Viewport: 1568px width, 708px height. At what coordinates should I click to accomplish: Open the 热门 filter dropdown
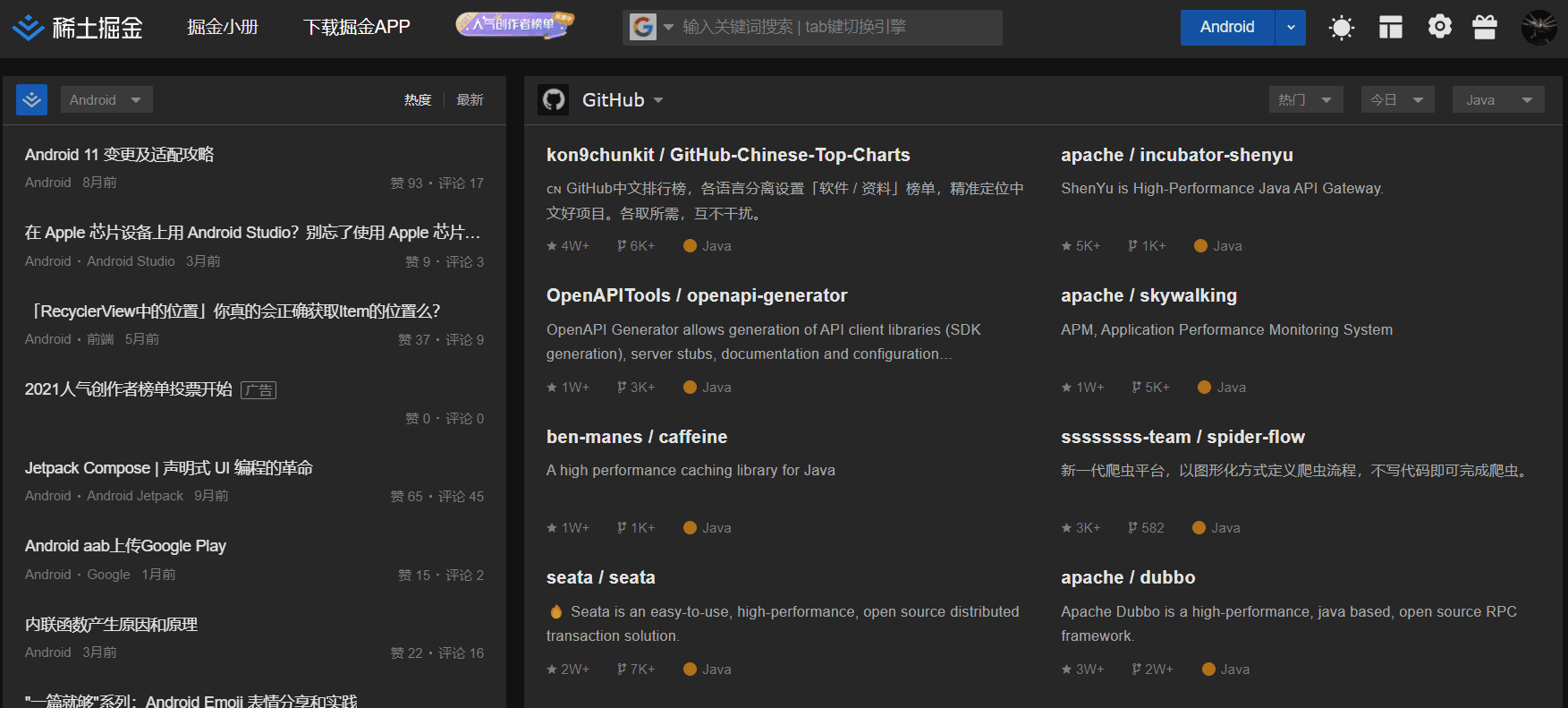click(x=1306, y=99)
